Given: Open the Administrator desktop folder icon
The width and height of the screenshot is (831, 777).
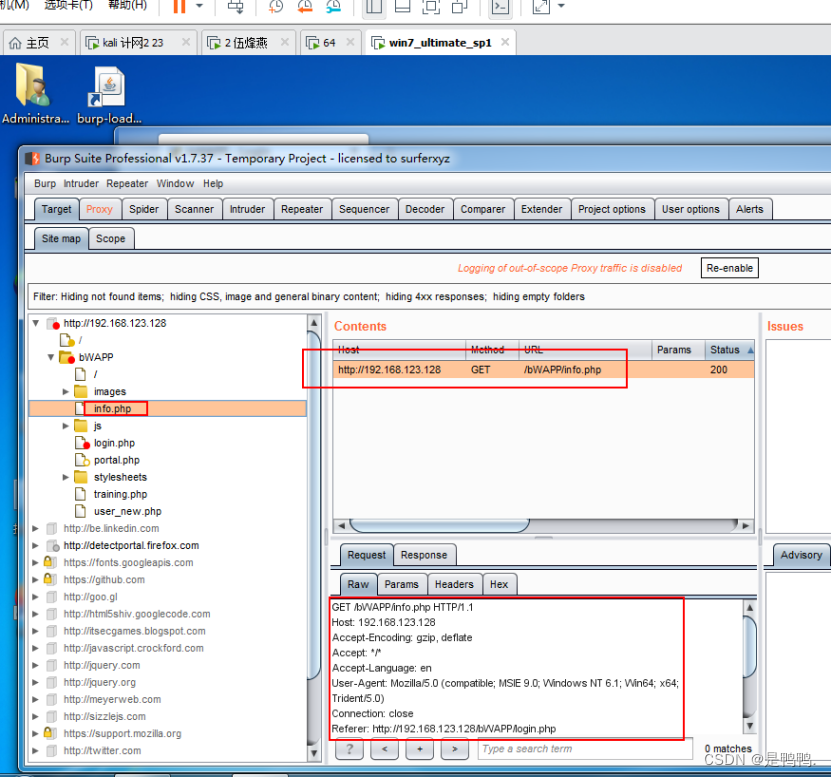Looking at the screenshot, I should (x=35, y=94).
